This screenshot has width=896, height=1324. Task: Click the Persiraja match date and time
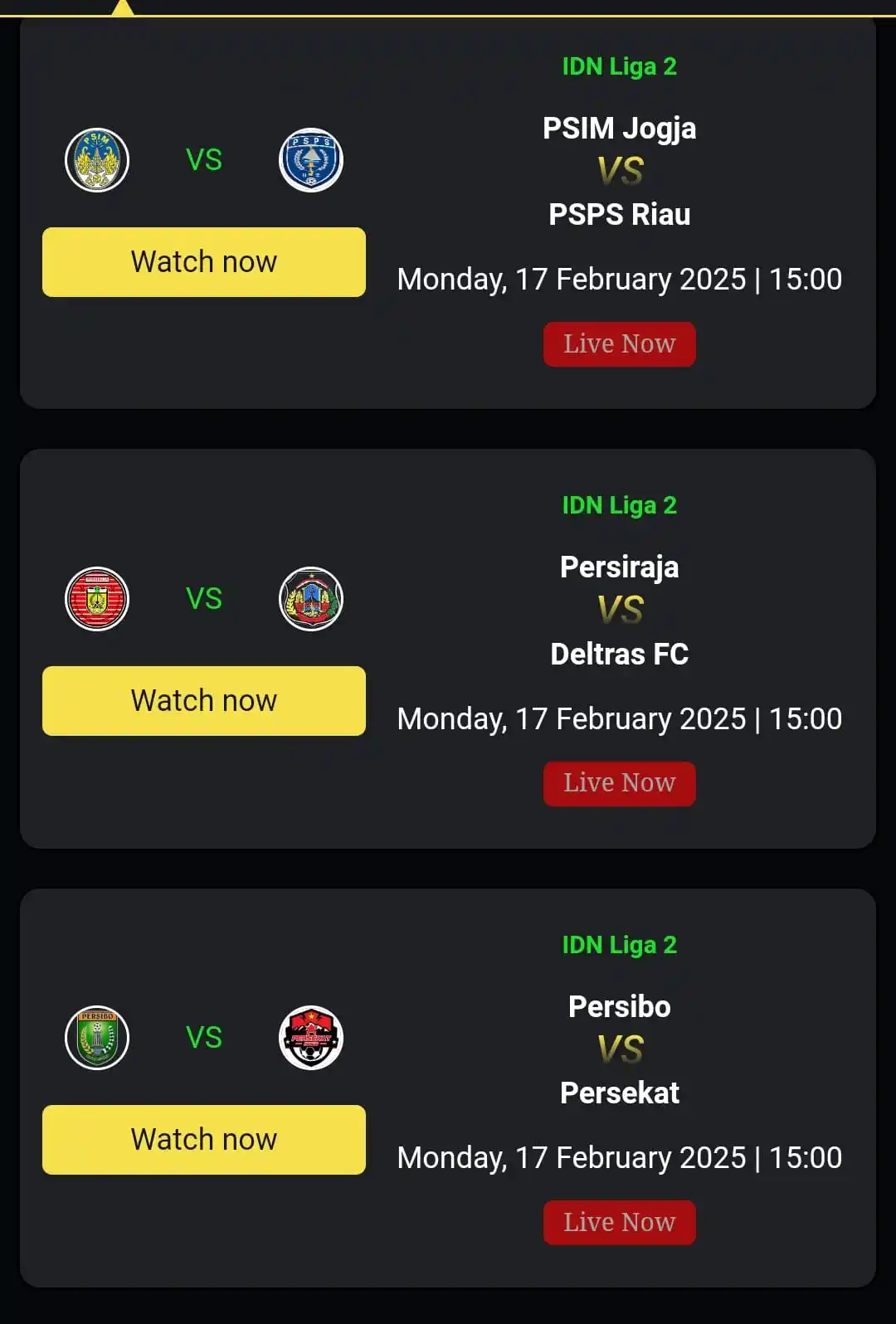pyautogui.click(x=620, y=718)
